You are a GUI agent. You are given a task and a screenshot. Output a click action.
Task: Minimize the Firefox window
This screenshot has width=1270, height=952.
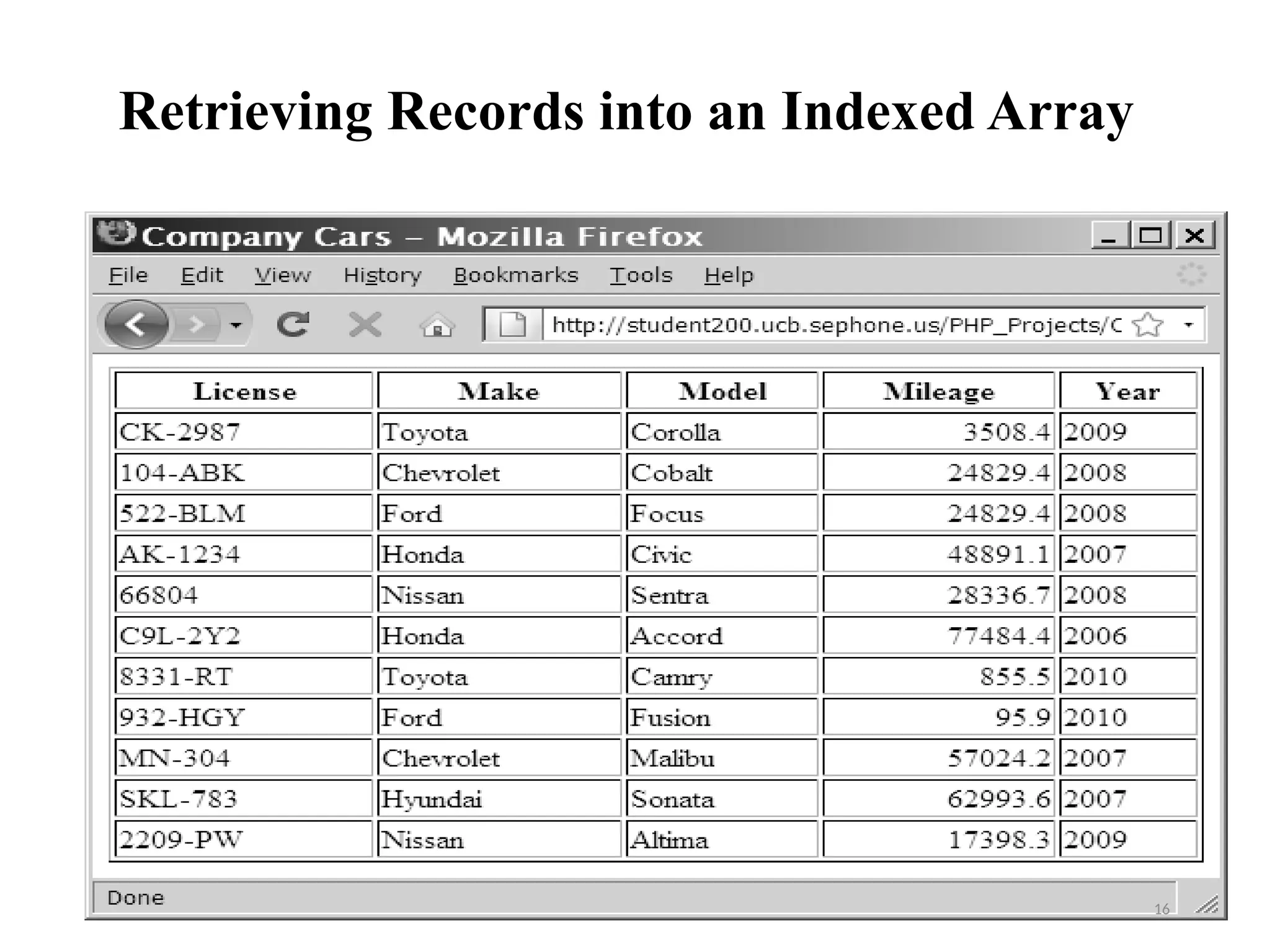tap(1109, 236)
